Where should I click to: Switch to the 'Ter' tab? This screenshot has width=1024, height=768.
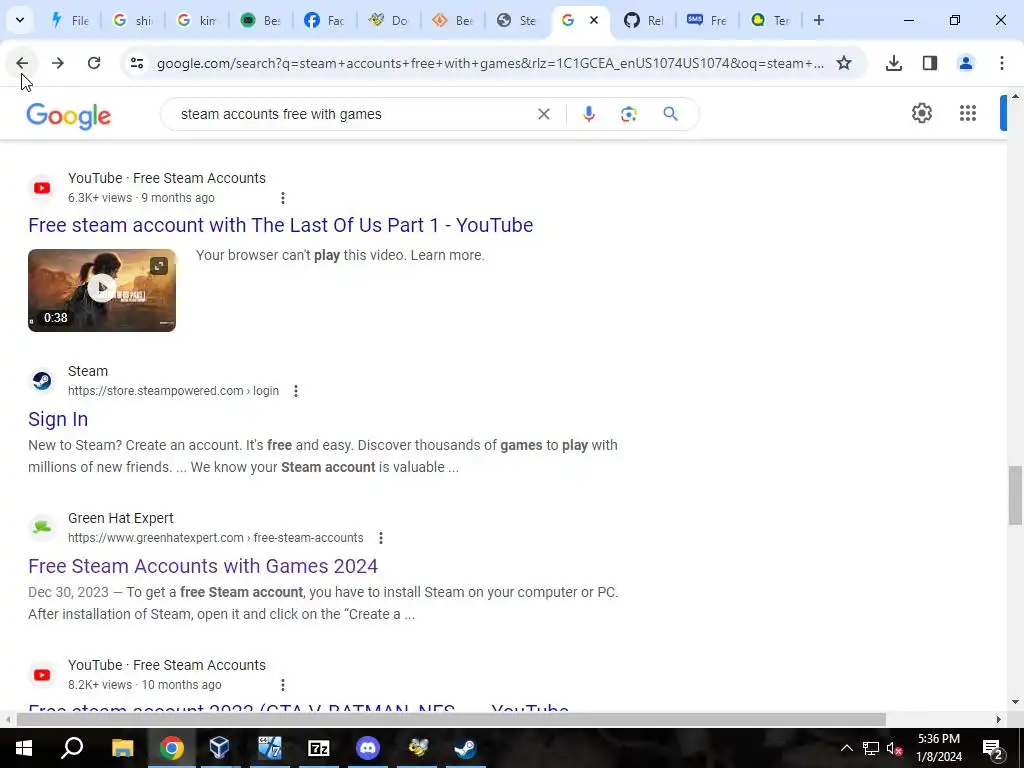click(x=772, y=21)
